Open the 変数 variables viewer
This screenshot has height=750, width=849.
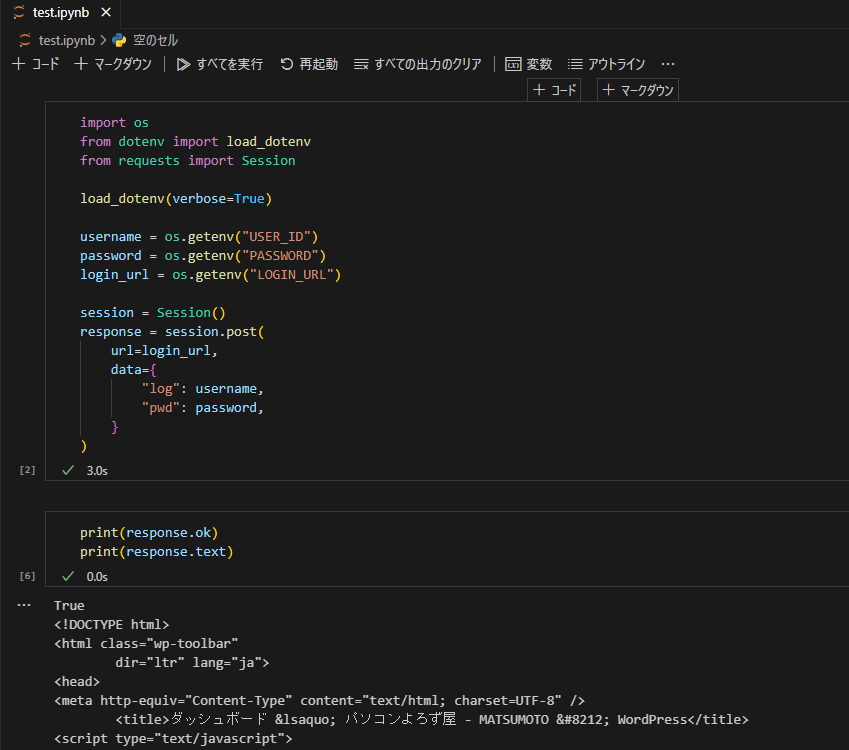(x=529, y=63)
